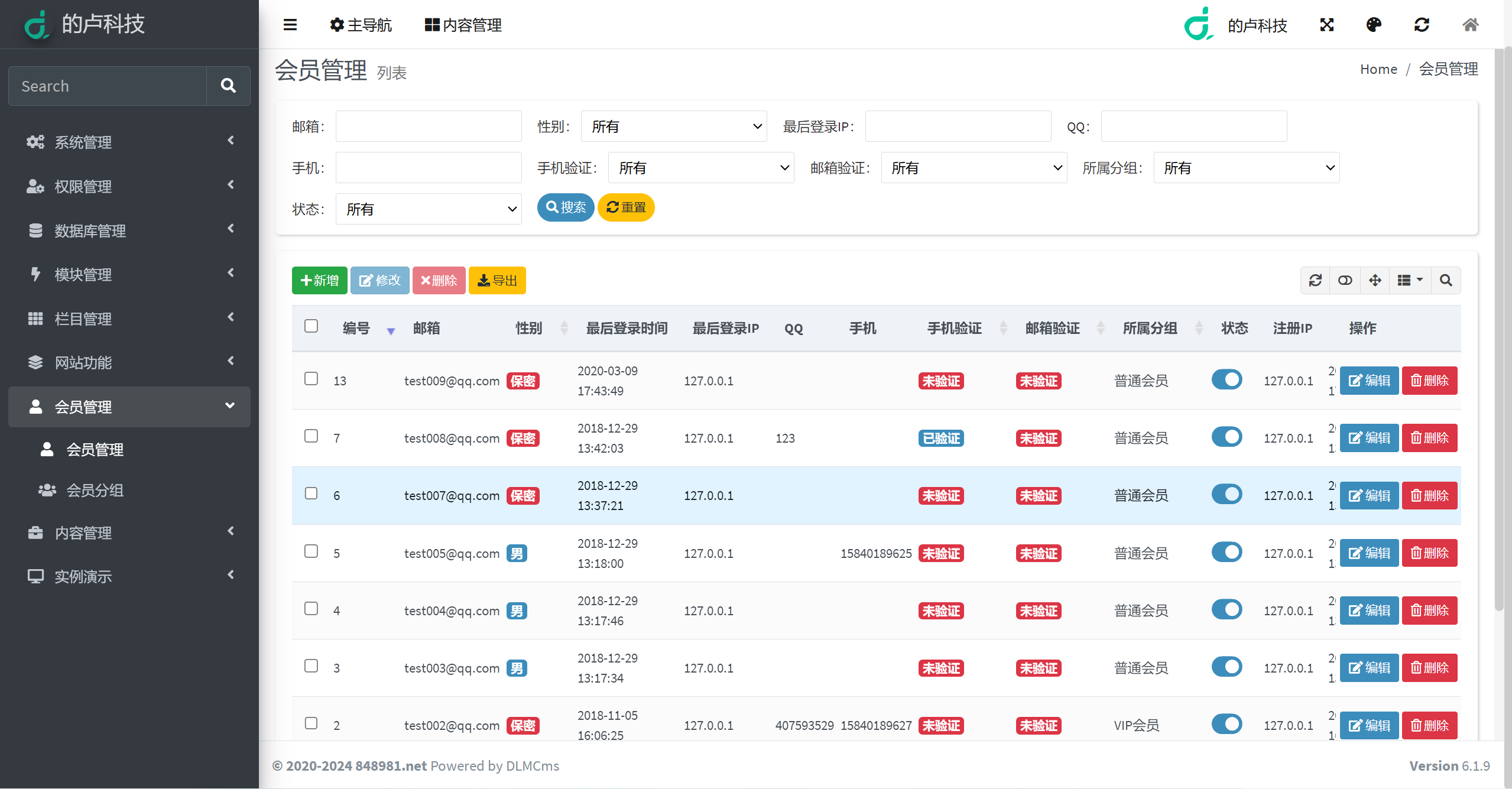The height and width of the screenshot is (789, 1512).
Task: Focus the 邮箱 filter input
Action: 429,126
